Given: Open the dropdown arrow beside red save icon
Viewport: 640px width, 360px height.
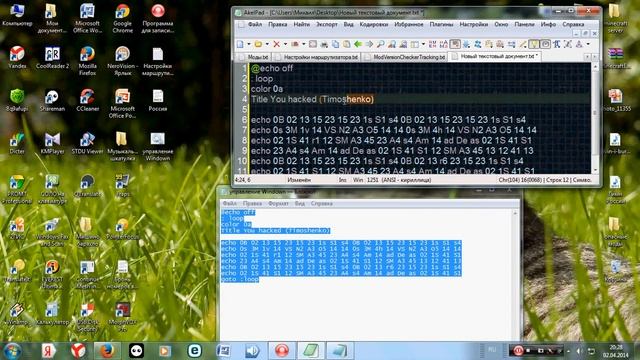Looking at the screenshot, I should pyautogui.click(x=303, y=44).
